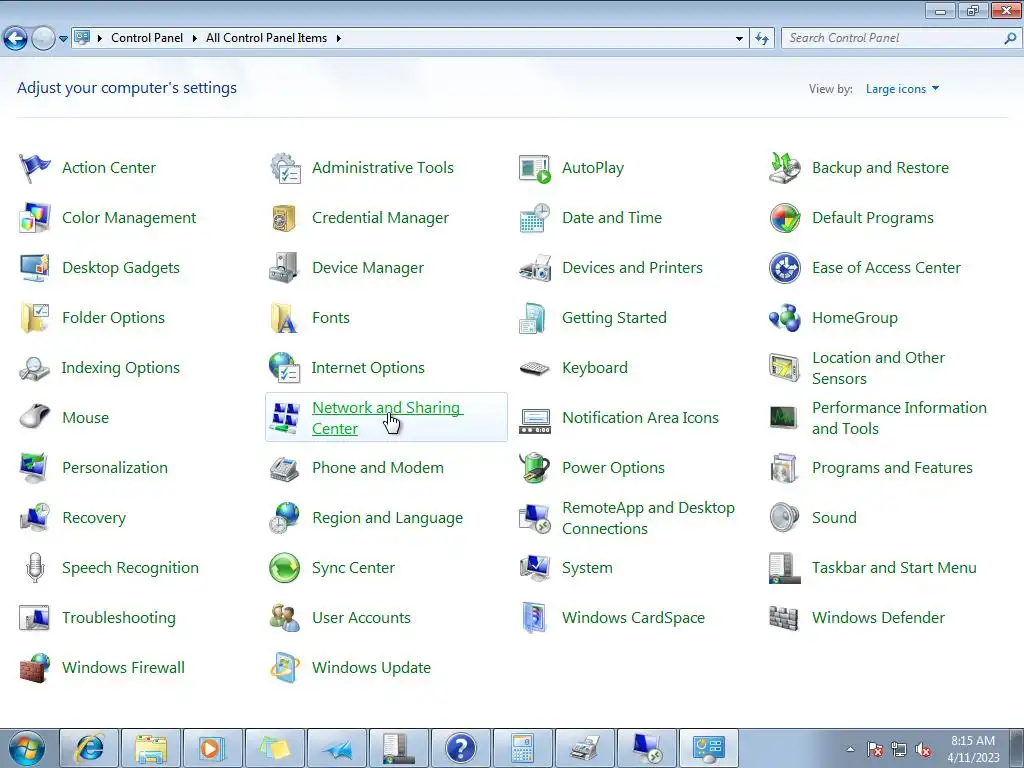
Task: Click the Speech Recognition microphone icon
Action: (35, 568)
